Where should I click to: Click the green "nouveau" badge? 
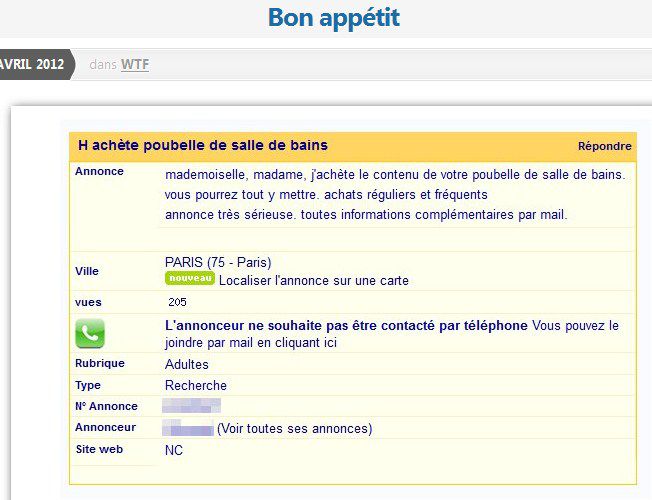point(189,278)
